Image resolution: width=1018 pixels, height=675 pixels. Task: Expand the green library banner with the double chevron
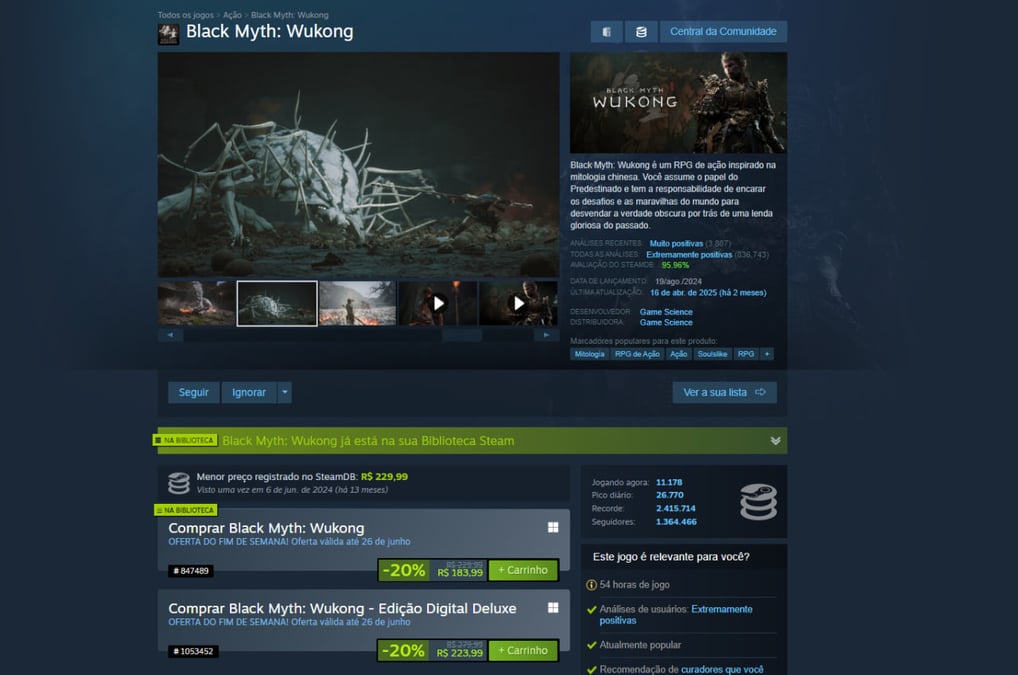click(775, 441)
